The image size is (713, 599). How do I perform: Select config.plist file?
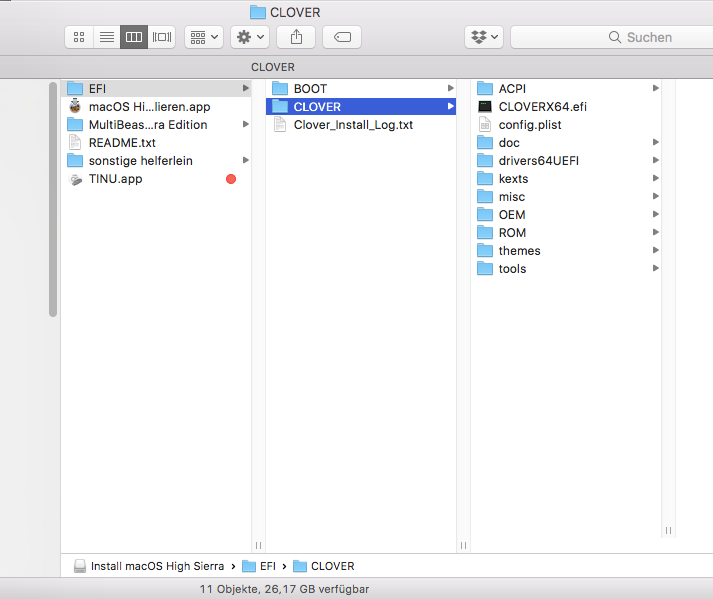tap(566, 125)
